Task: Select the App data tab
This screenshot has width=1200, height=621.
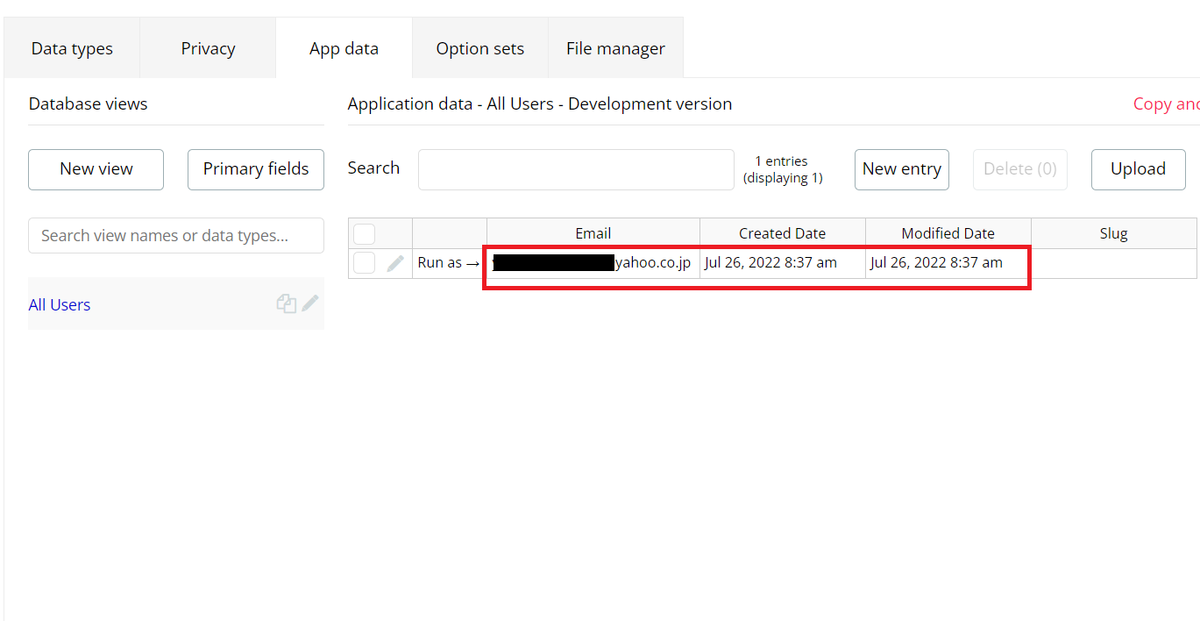Action: (344, 48)
